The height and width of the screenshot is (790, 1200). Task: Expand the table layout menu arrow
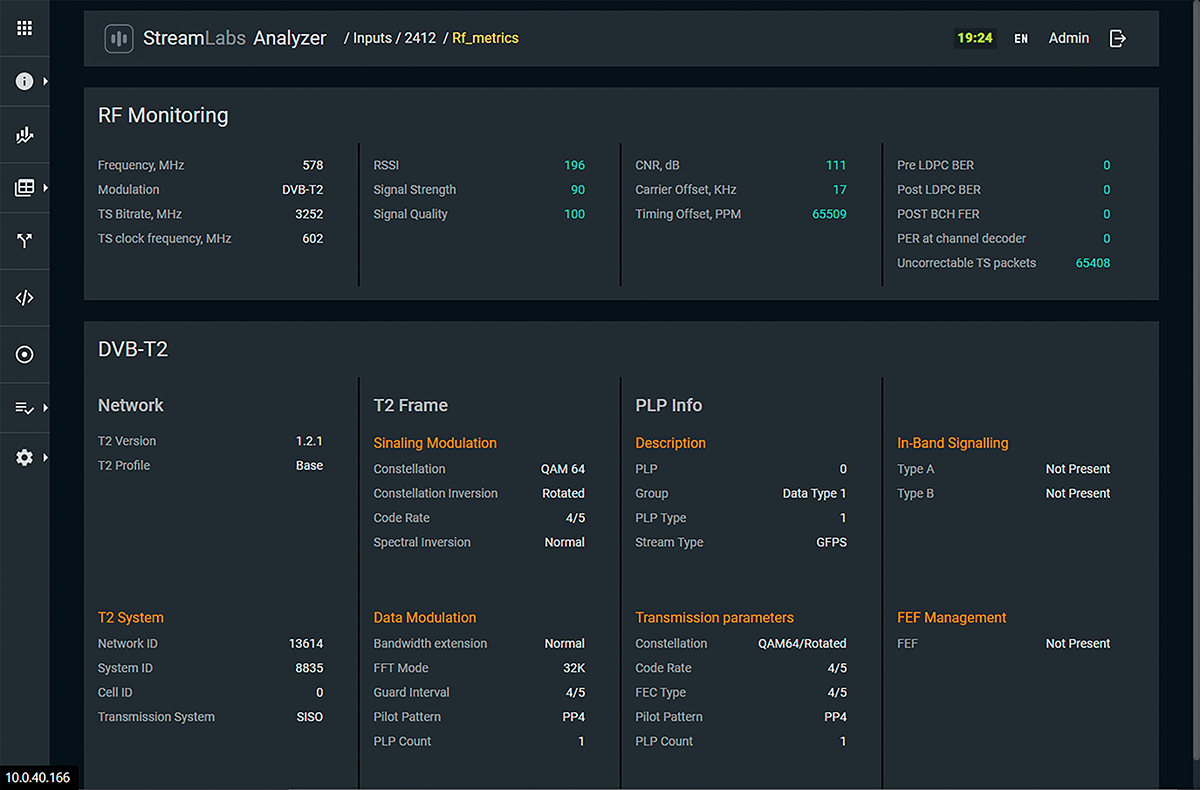[x=45, y=188]
